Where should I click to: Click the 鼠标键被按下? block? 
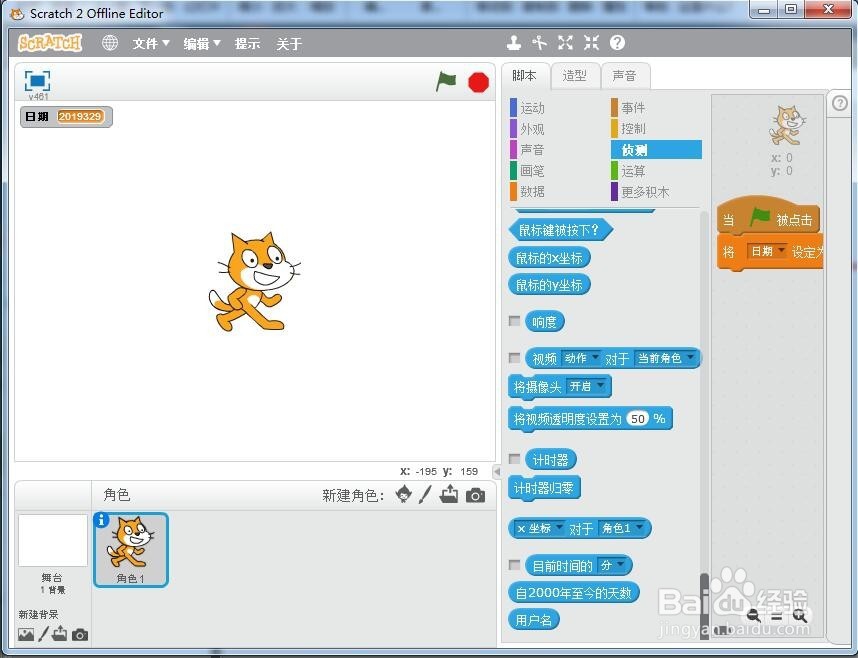click(560, 230)
